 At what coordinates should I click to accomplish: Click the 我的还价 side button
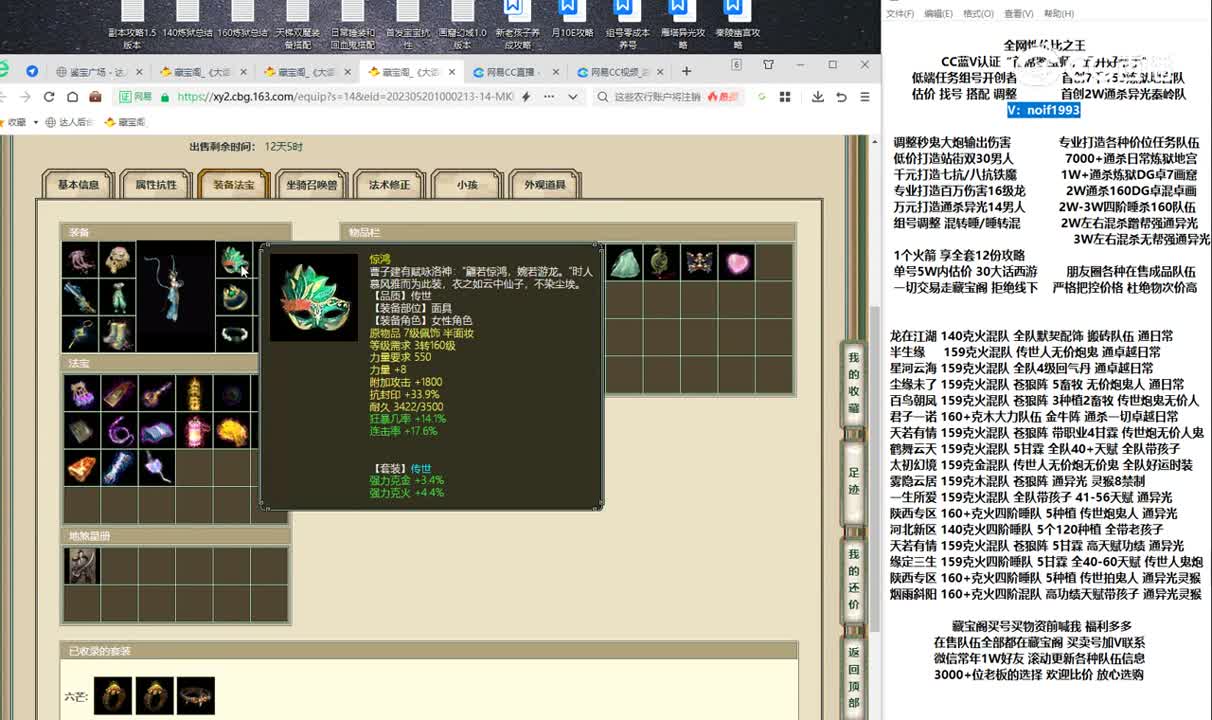click(853, 579)
